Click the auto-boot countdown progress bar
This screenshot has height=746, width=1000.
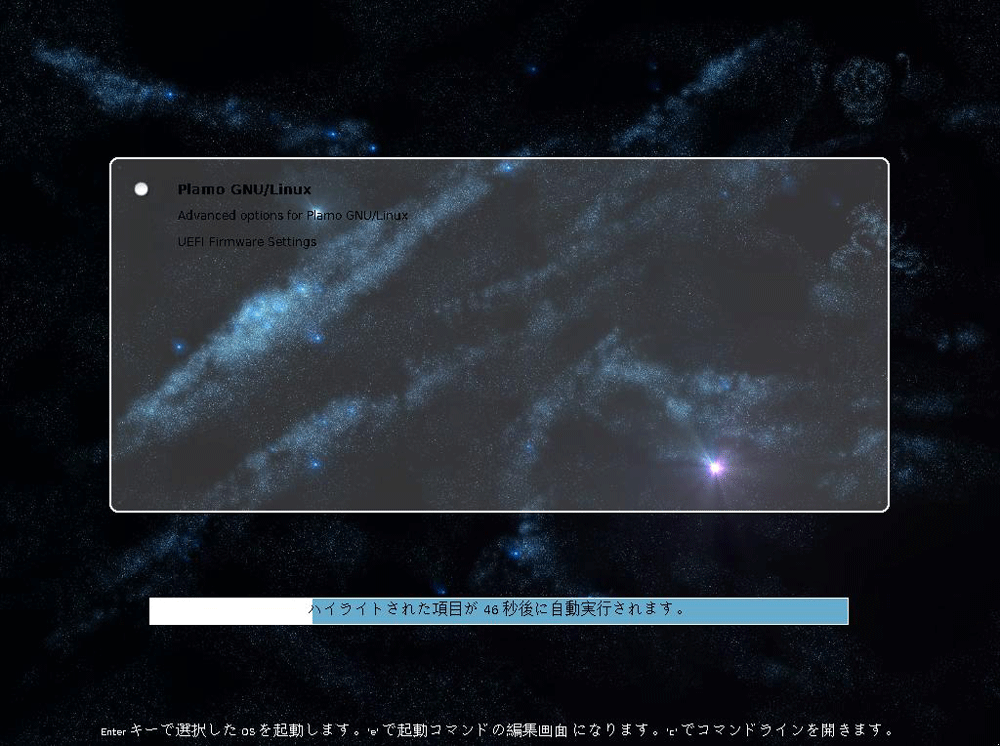point(499,611)
